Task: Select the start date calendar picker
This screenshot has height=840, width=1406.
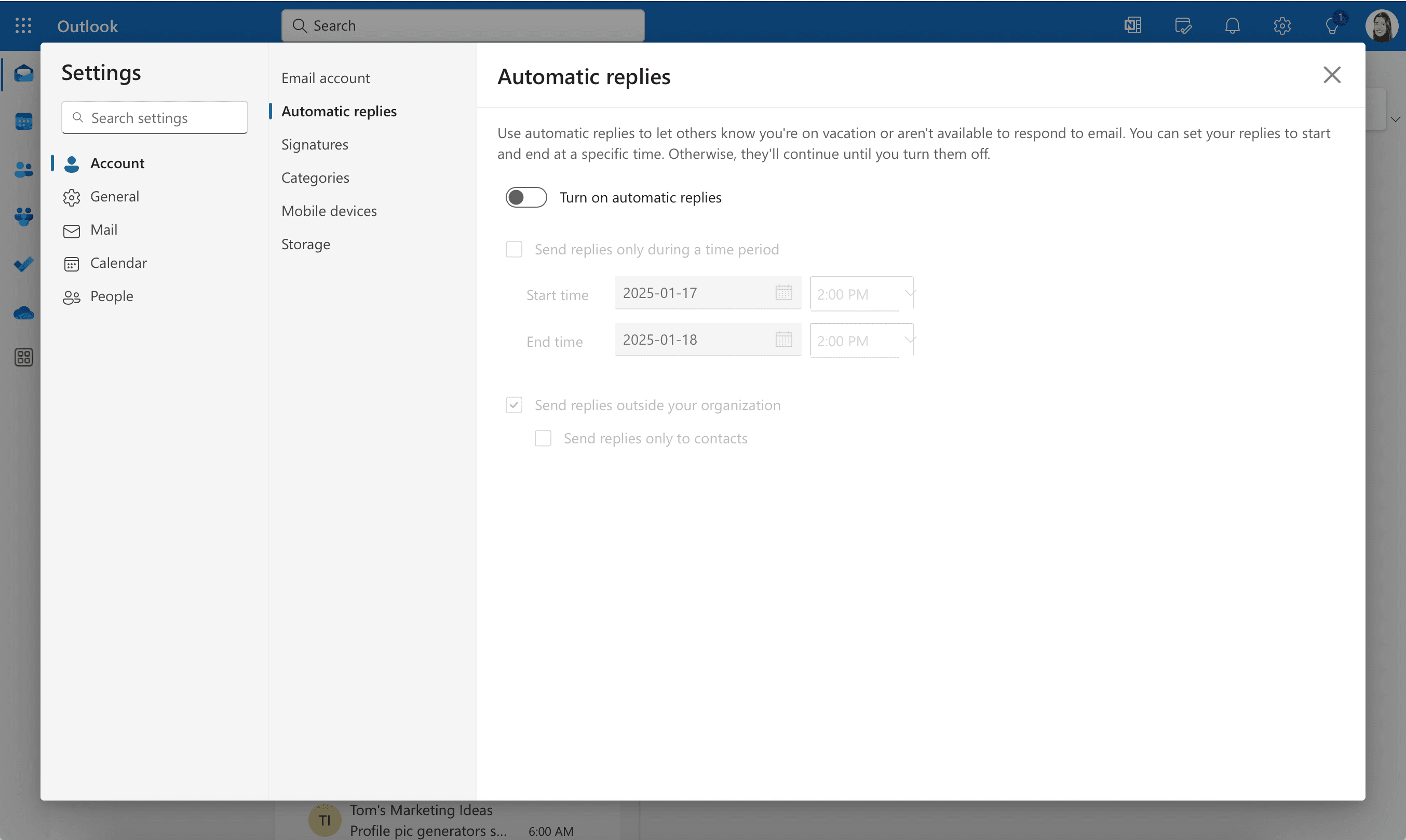Action: 783,293
